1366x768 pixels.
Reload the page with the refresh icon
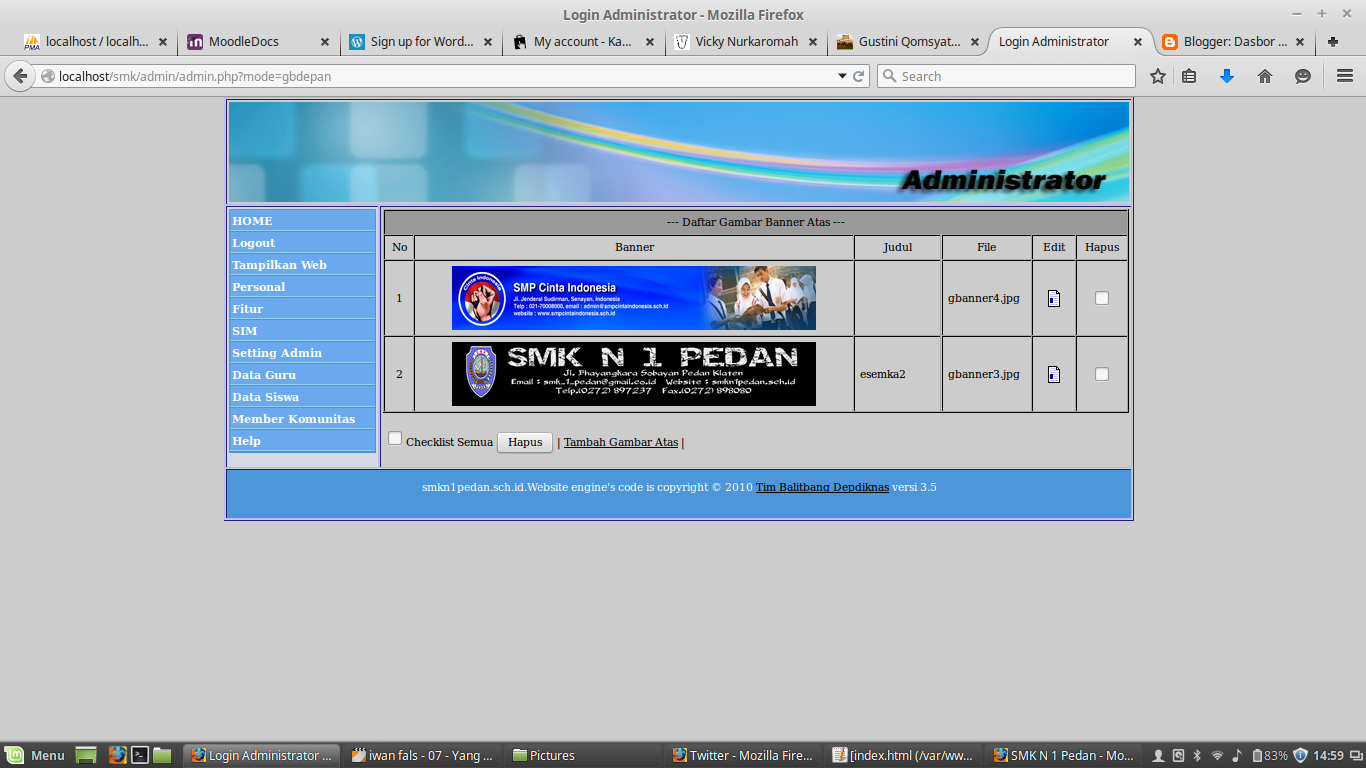click(858, 76)
